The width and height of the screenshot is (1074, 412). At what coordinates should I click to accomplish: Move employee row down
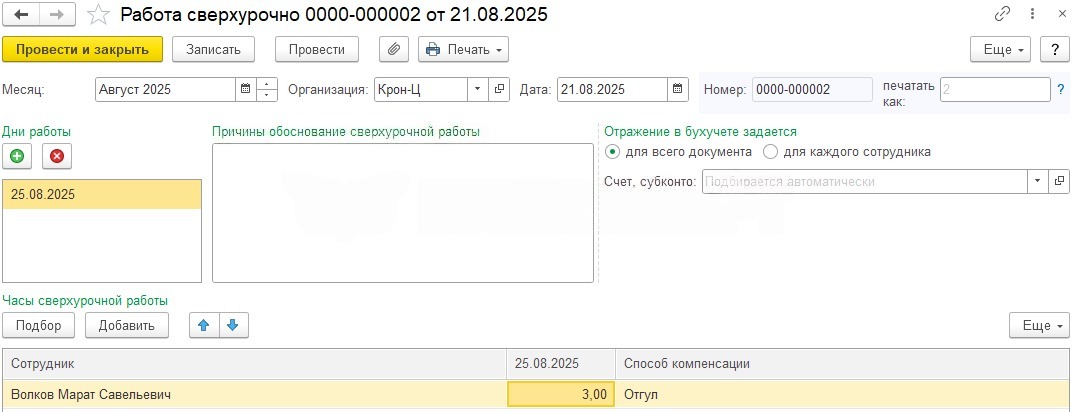coord(232,325)
